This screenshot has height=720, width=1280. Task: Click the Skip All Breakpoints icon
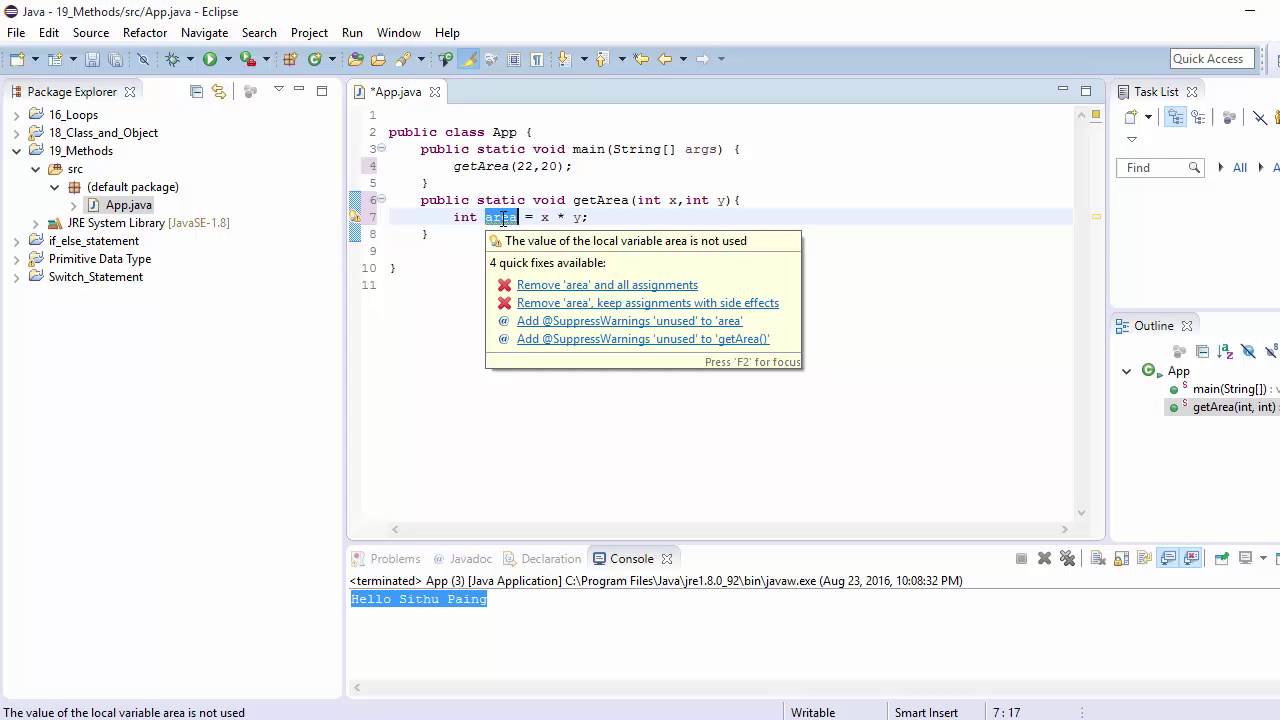point(143,59)
